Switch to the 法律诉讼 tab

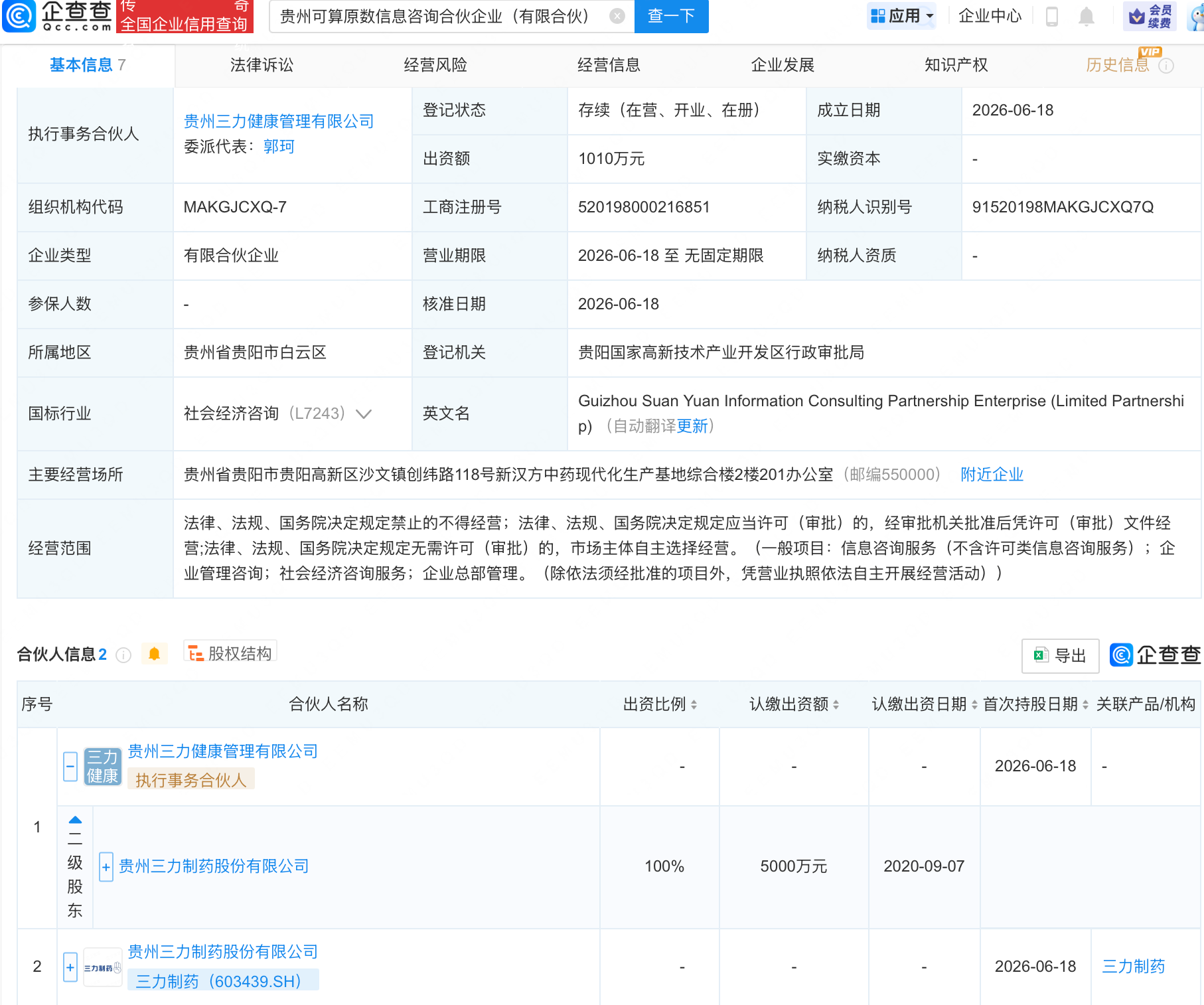click(x=262, y=65)
